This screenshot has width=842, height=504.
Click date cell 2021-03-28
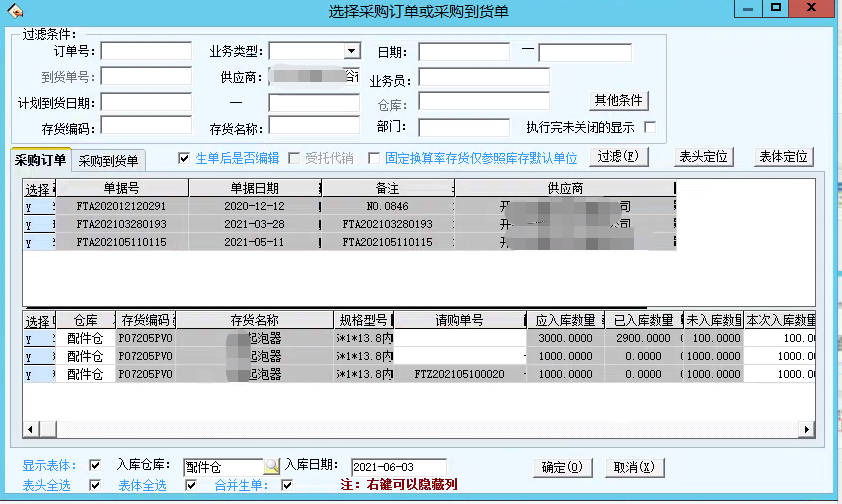tap(255, 224)
